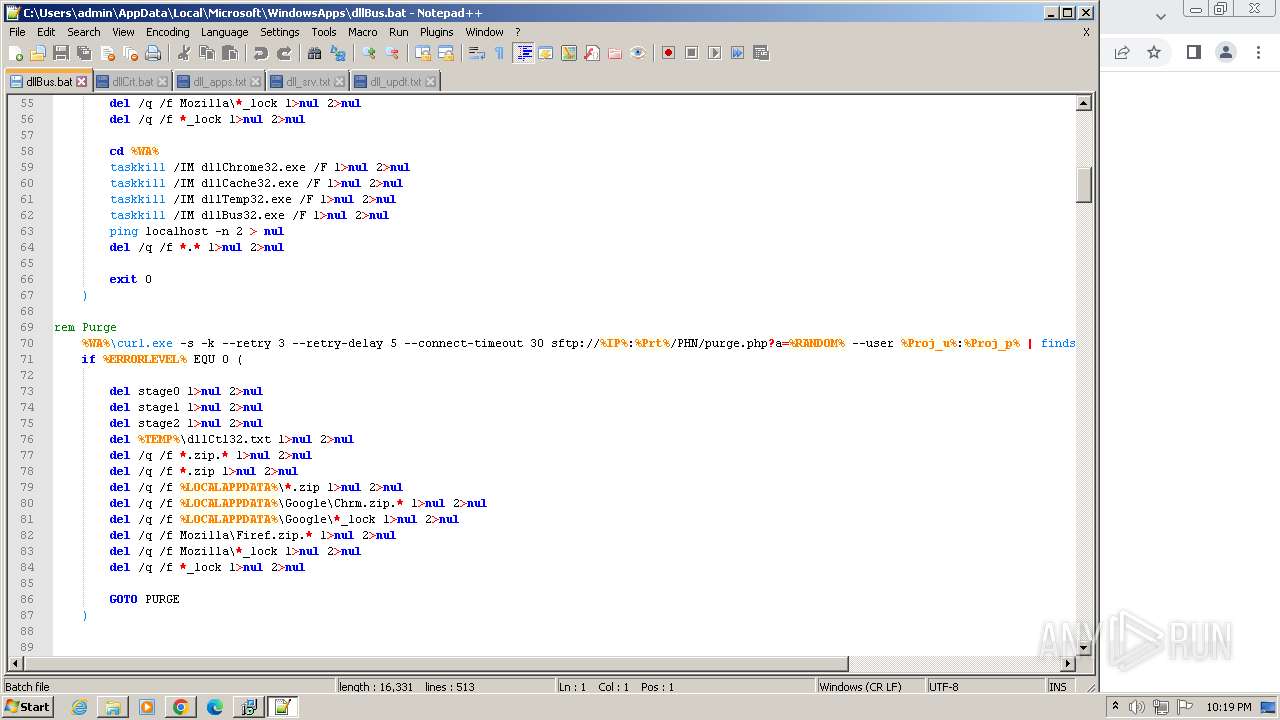Toggle the monitoring eye icon
The width and height of the screenshot is (1280, 720).
pos(638,53)
